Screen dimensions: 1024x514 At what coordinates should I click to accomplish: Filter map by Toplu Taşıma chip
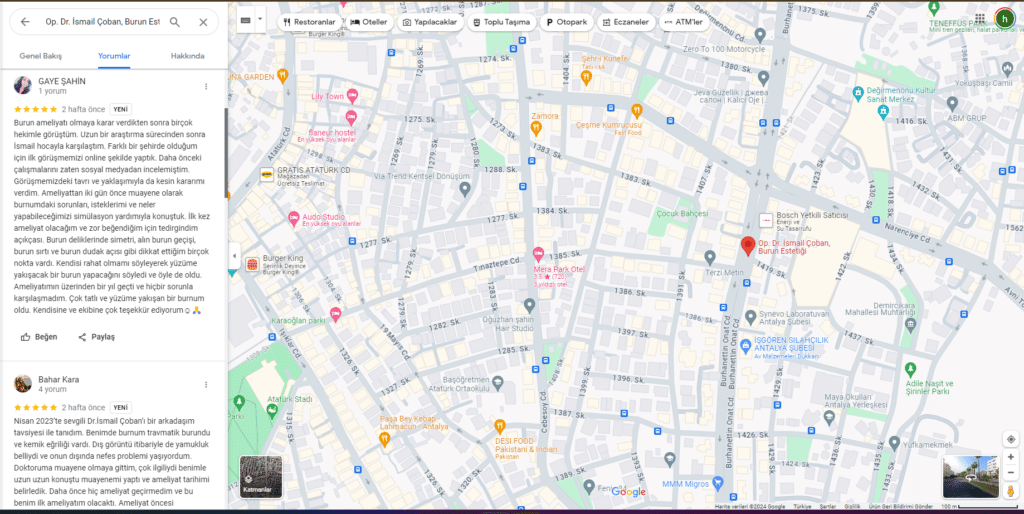coord(502,22)
